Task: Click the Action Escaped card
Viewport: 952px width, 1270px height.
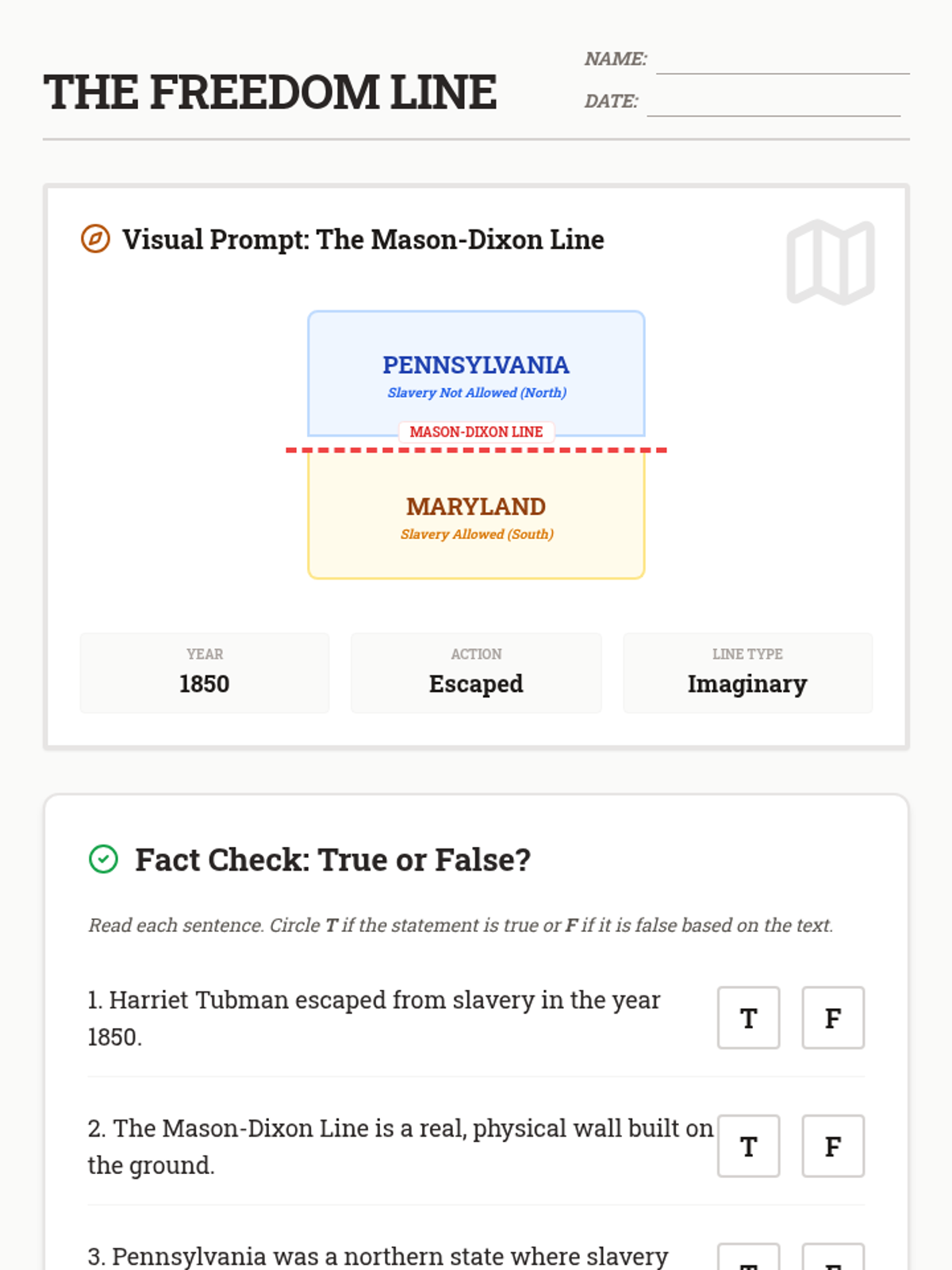Action: point(476,673)
